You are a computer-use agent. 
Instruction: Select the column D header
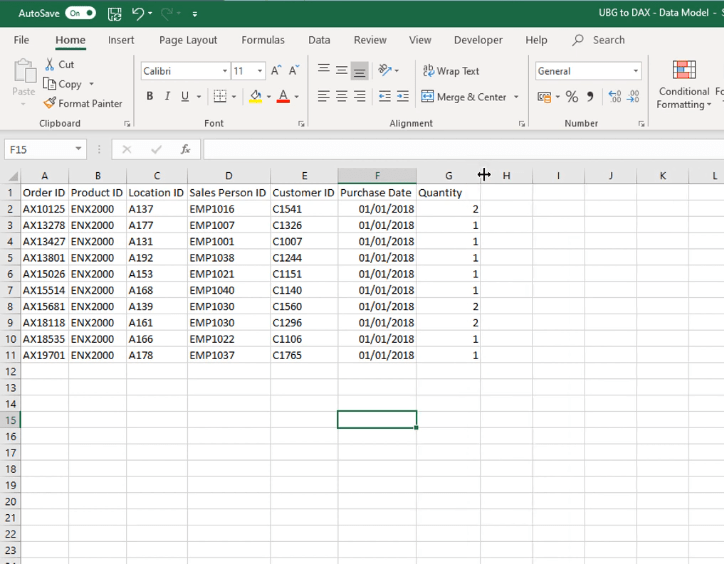pyautogui.click(x=229, y=176)
